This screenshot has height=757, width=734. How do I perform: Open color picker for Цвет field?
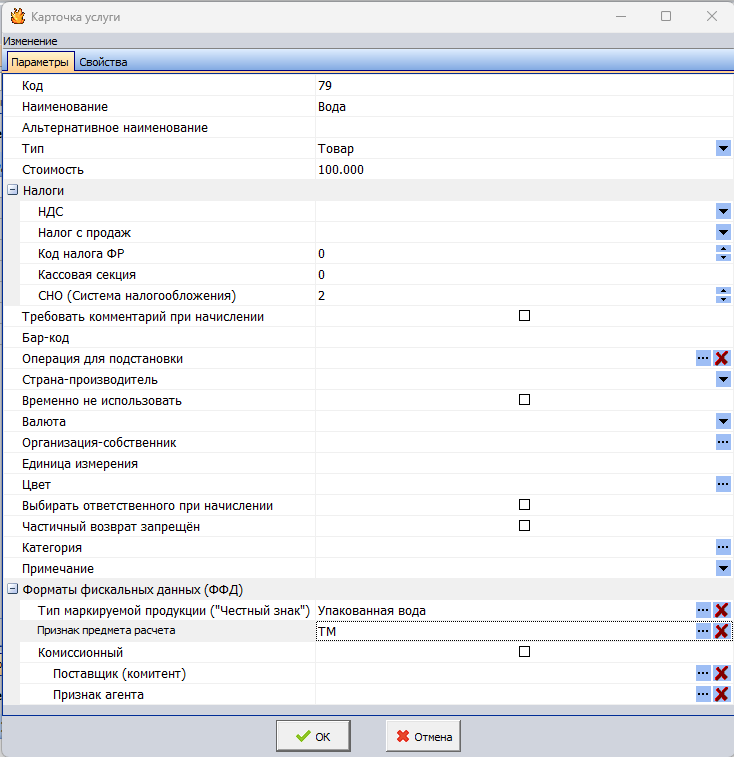tap(722, 484)
